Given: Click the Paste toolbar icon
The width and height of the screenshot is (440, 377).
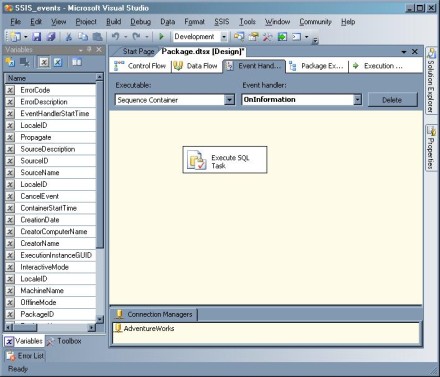Looking at the screenshot, I should (97, 36).
